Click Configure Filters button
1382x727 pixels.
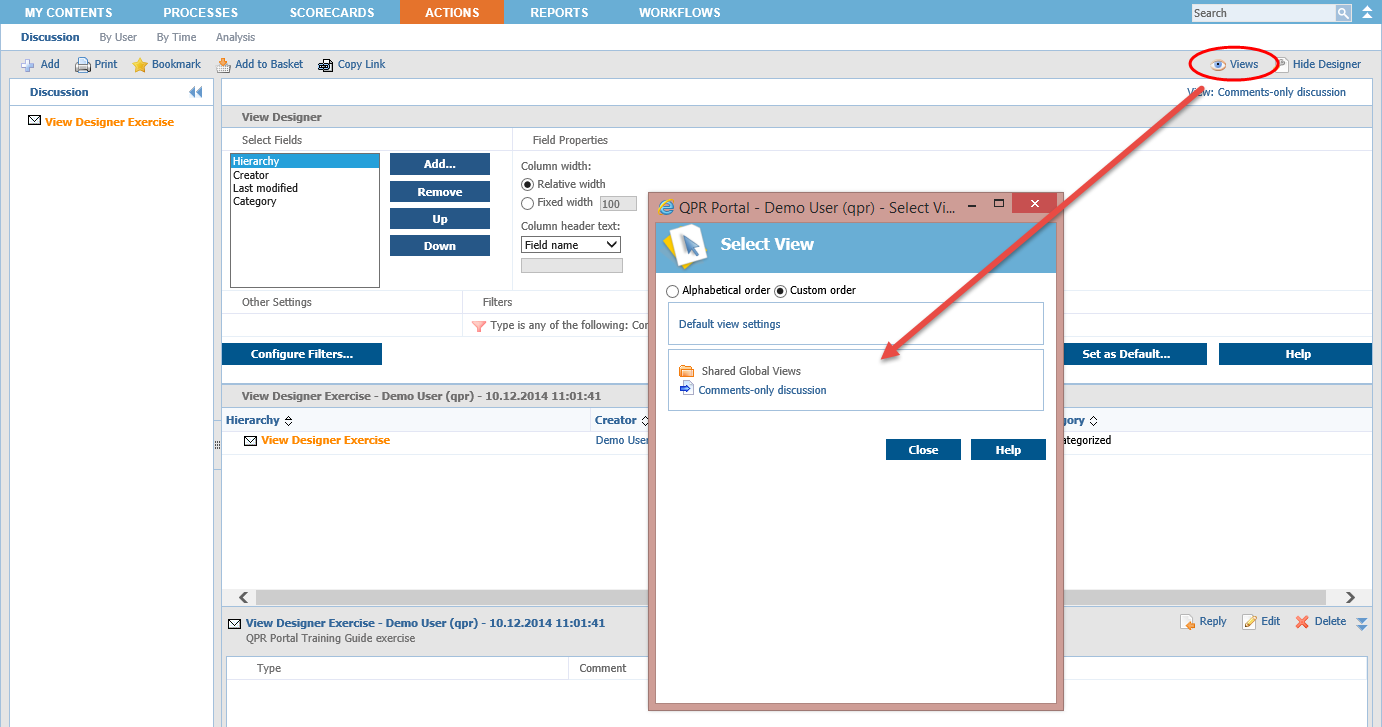click(x=301, y=354)
